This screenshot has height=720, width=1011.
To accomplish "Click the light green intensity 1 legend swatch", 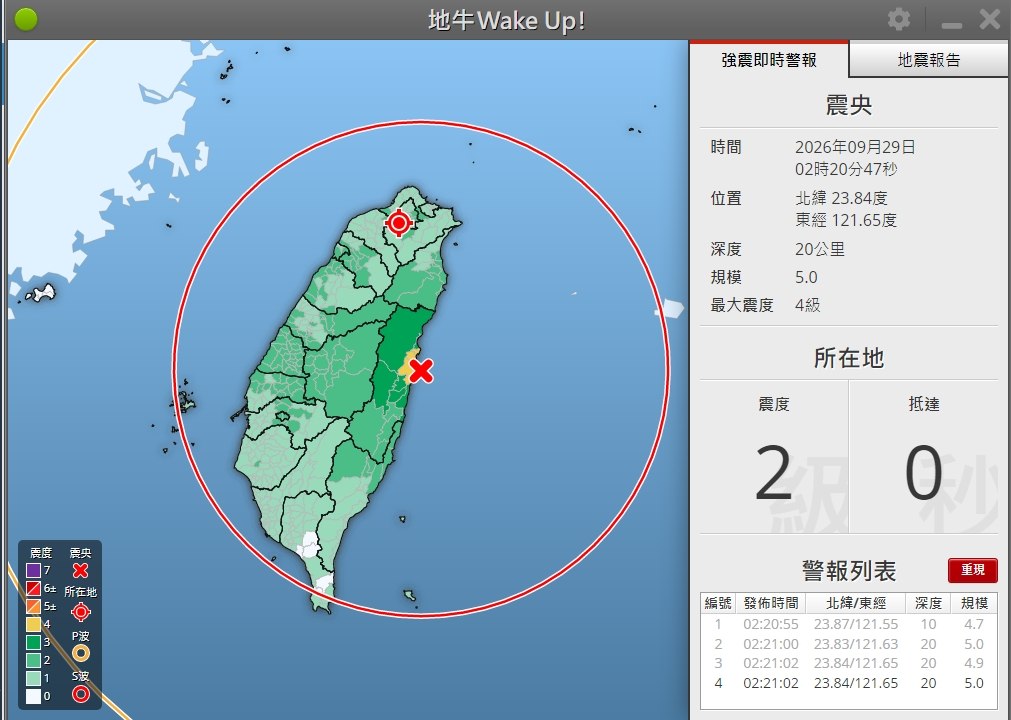I will coord(34,679).
